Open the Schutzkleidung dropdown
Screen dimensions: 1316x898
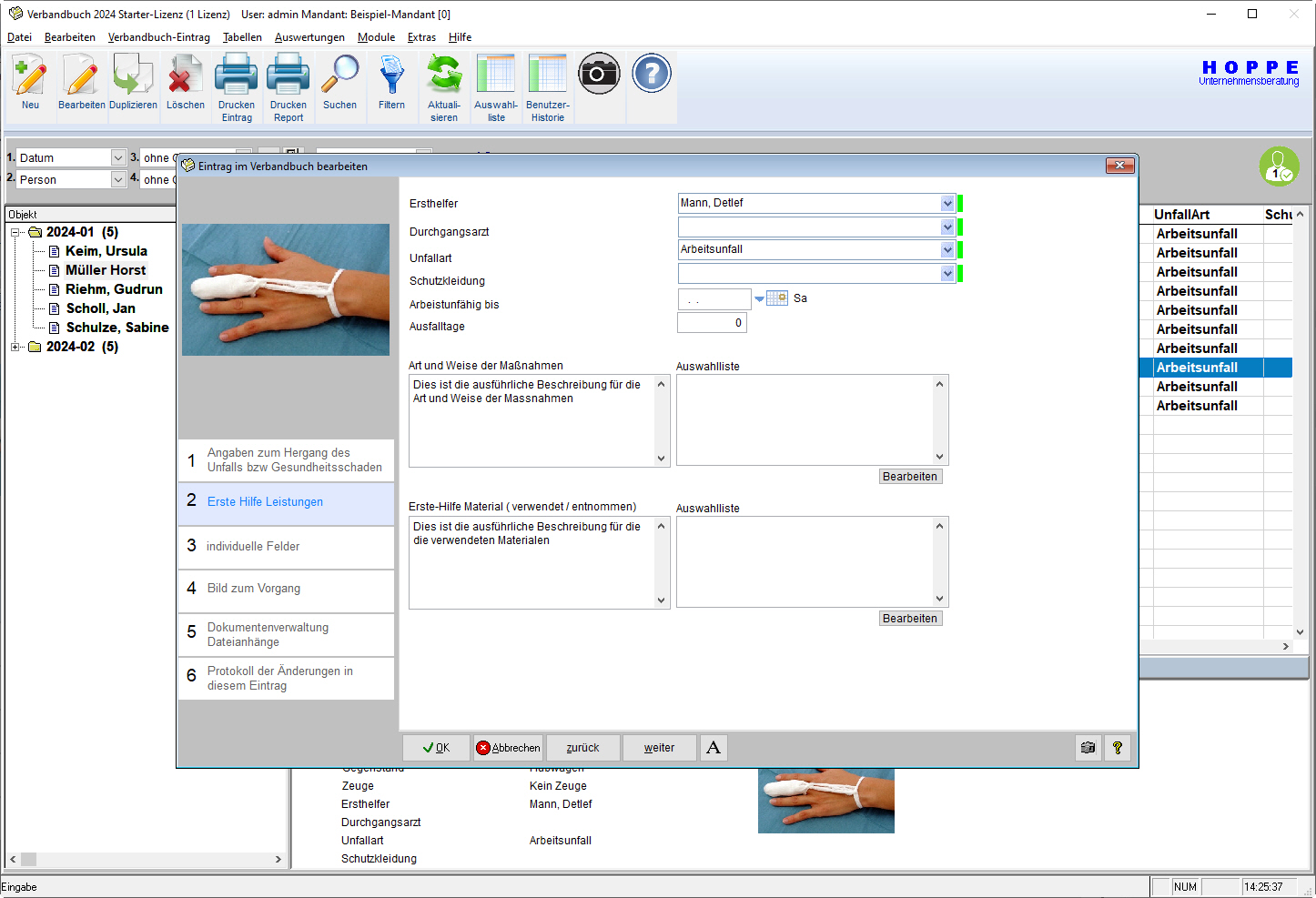point(947,273)
